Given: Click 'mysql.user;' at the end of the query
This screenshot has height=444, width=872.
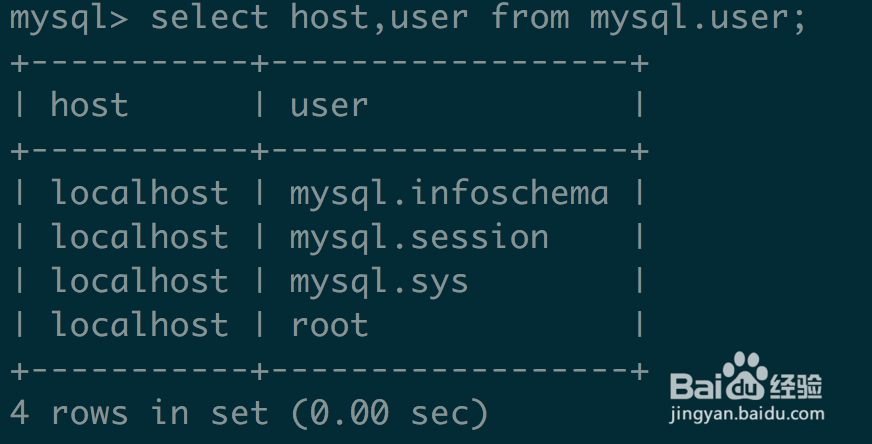Looking at the screenshot, I should click(697, 18).
